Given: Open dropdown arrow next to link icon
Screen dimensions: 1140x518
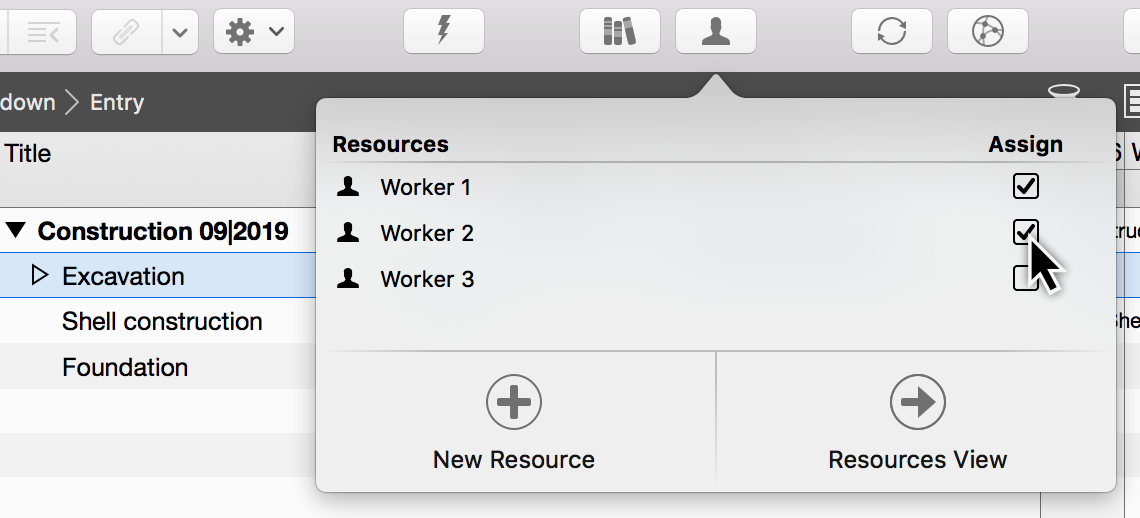Looking at the screenshot, I should click(179, 32).
